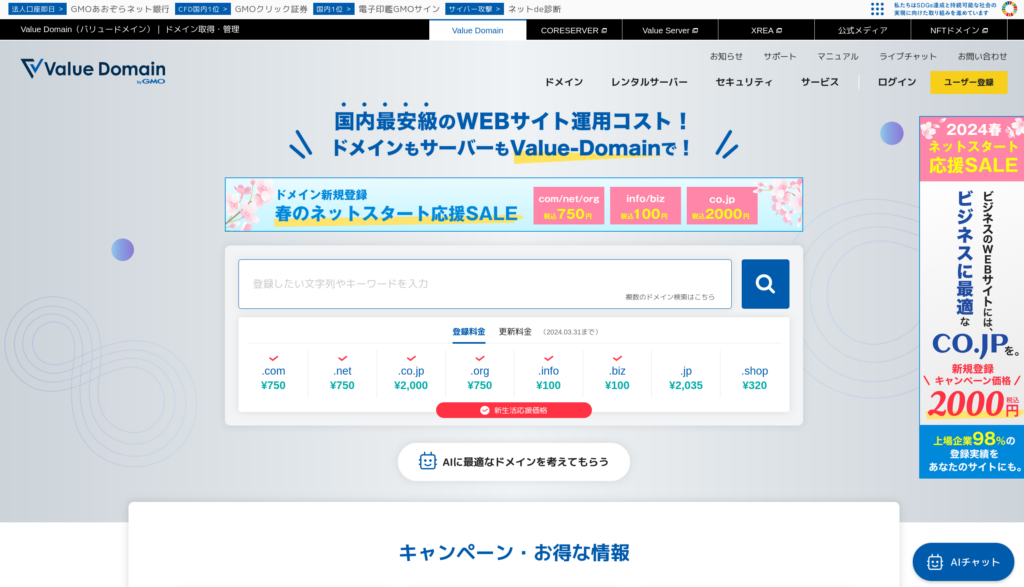Viewport: 1024px width, 587px height.
Task: Click AIに最適なドメインを考えてもらう button
Action: tap(514, 462)
